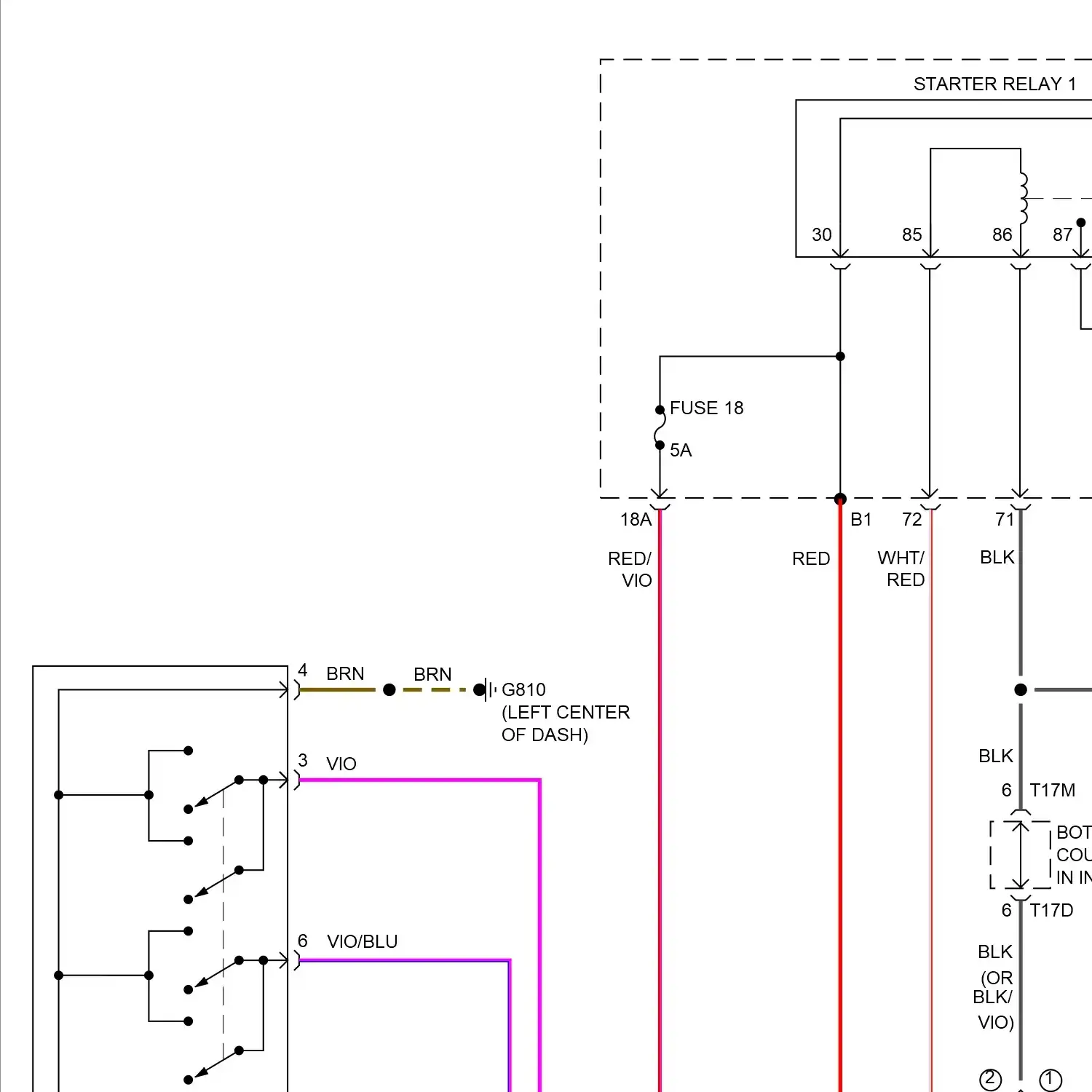Select relay terminal number 87
The height and width of the screenshot is (1092, 1092).
(1062, 234)
